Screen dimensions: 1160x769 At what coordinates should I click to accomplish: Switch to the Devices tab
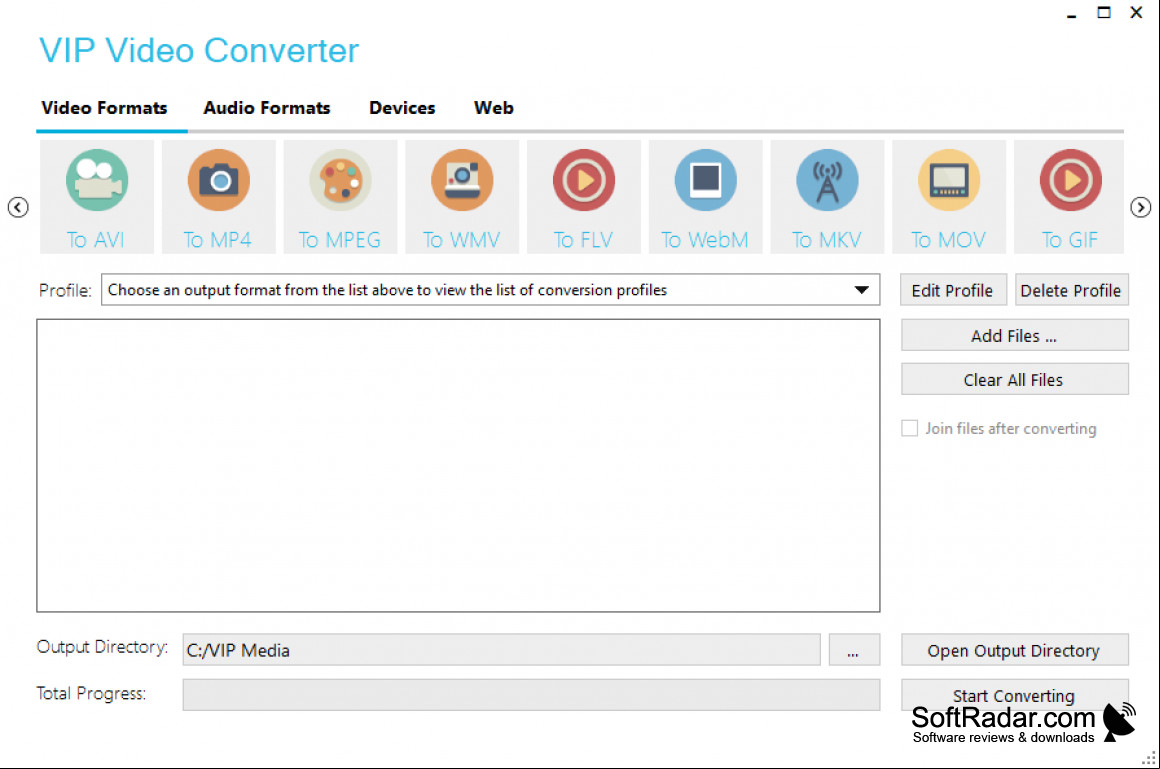coord(402,108)
